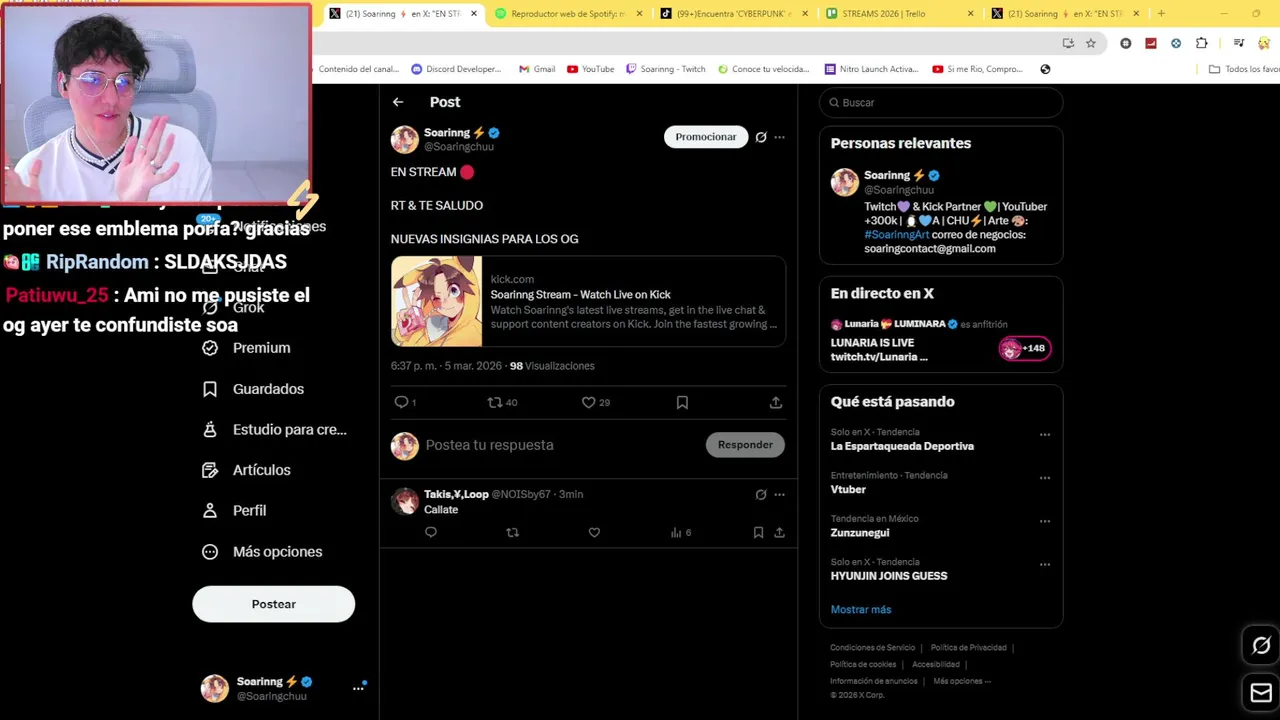Click 'Mostrar más' under trends
This screenshot has height=720, width=1280.
point(860,610)
